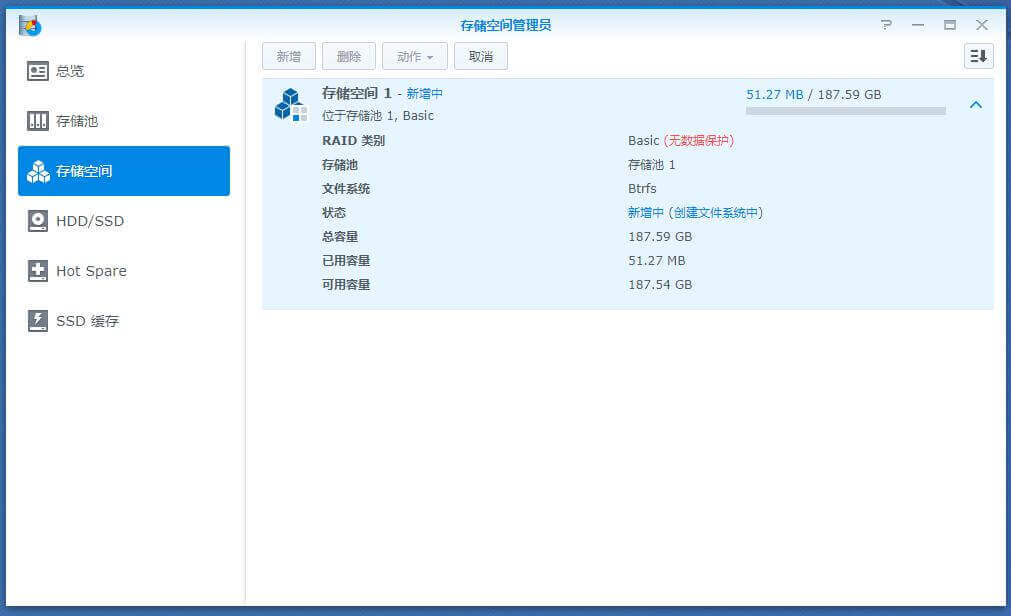The height and width of the screenshot is (616, 1011).
Task: Open the 动作 dropdown menu
Action: [x=414, y=56]
